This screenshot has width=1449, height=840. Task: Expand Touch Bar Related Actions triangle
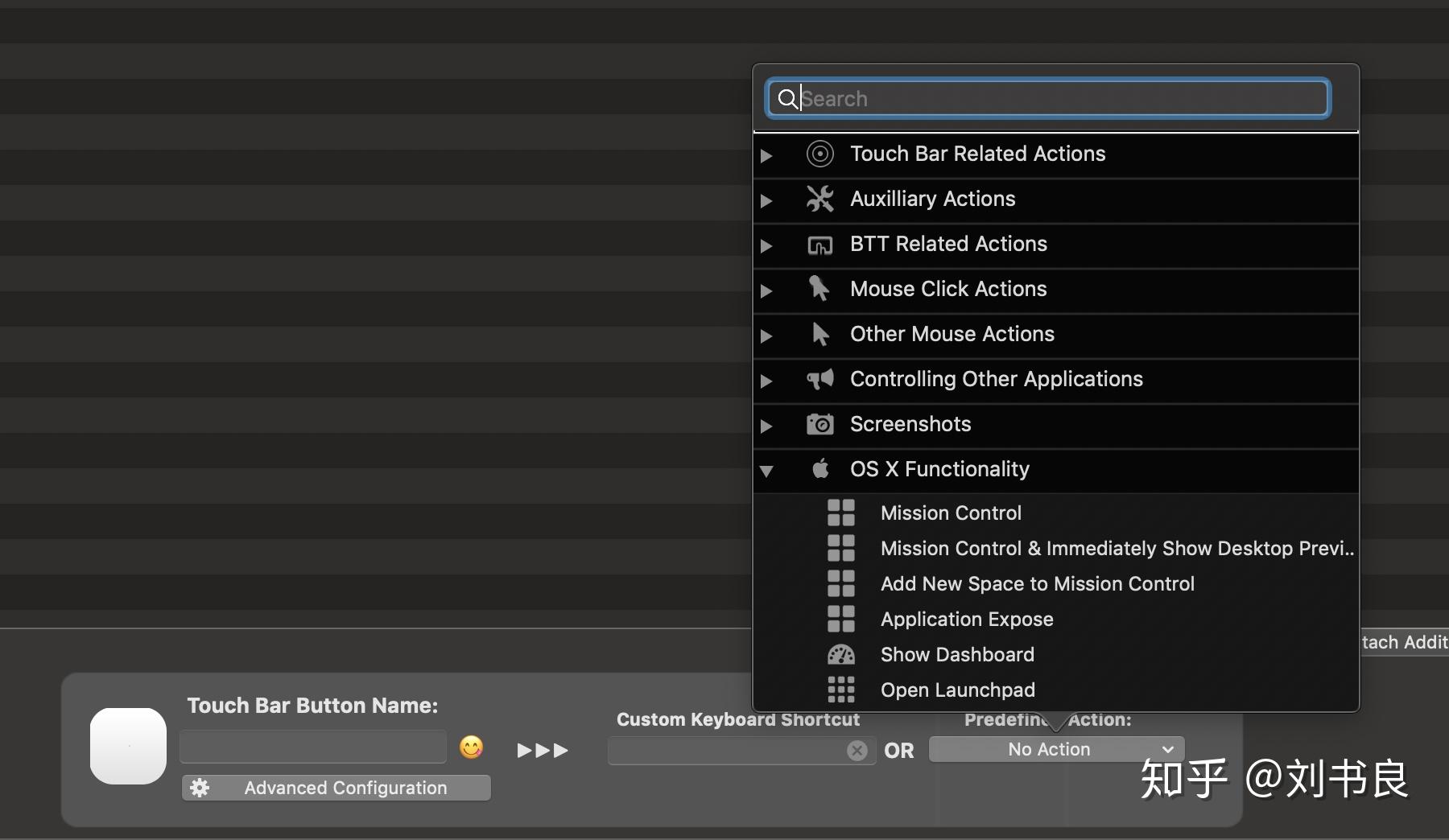[x=766, y=155]
